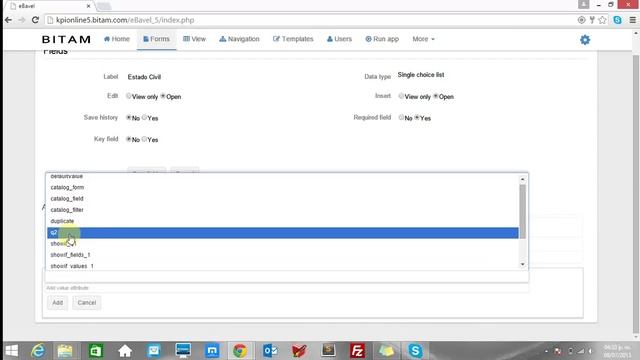Open the Users section

click(x=339, y=39)
